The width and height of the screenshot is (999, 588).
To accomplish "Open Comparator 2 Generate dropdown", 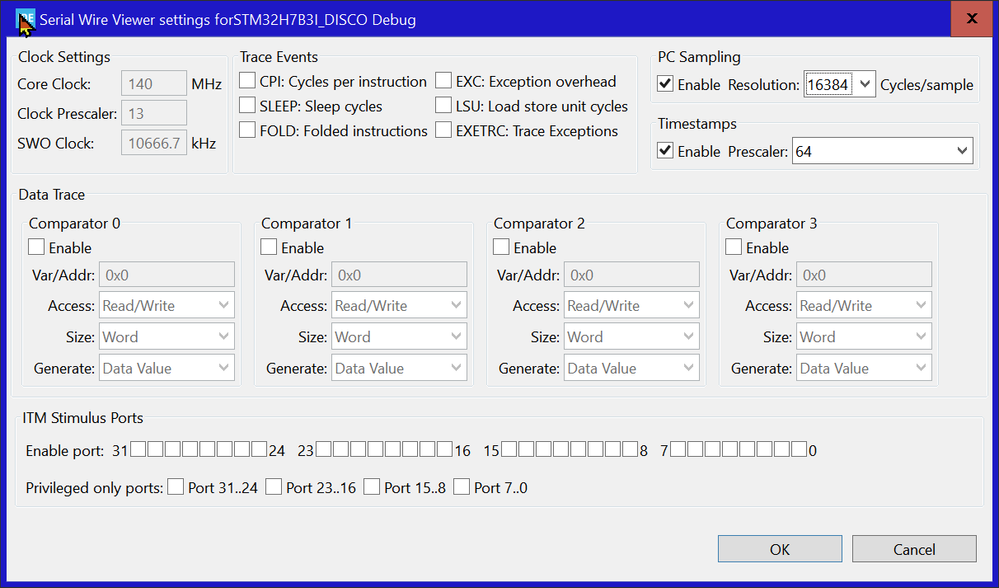I will (x=631, y=368).
